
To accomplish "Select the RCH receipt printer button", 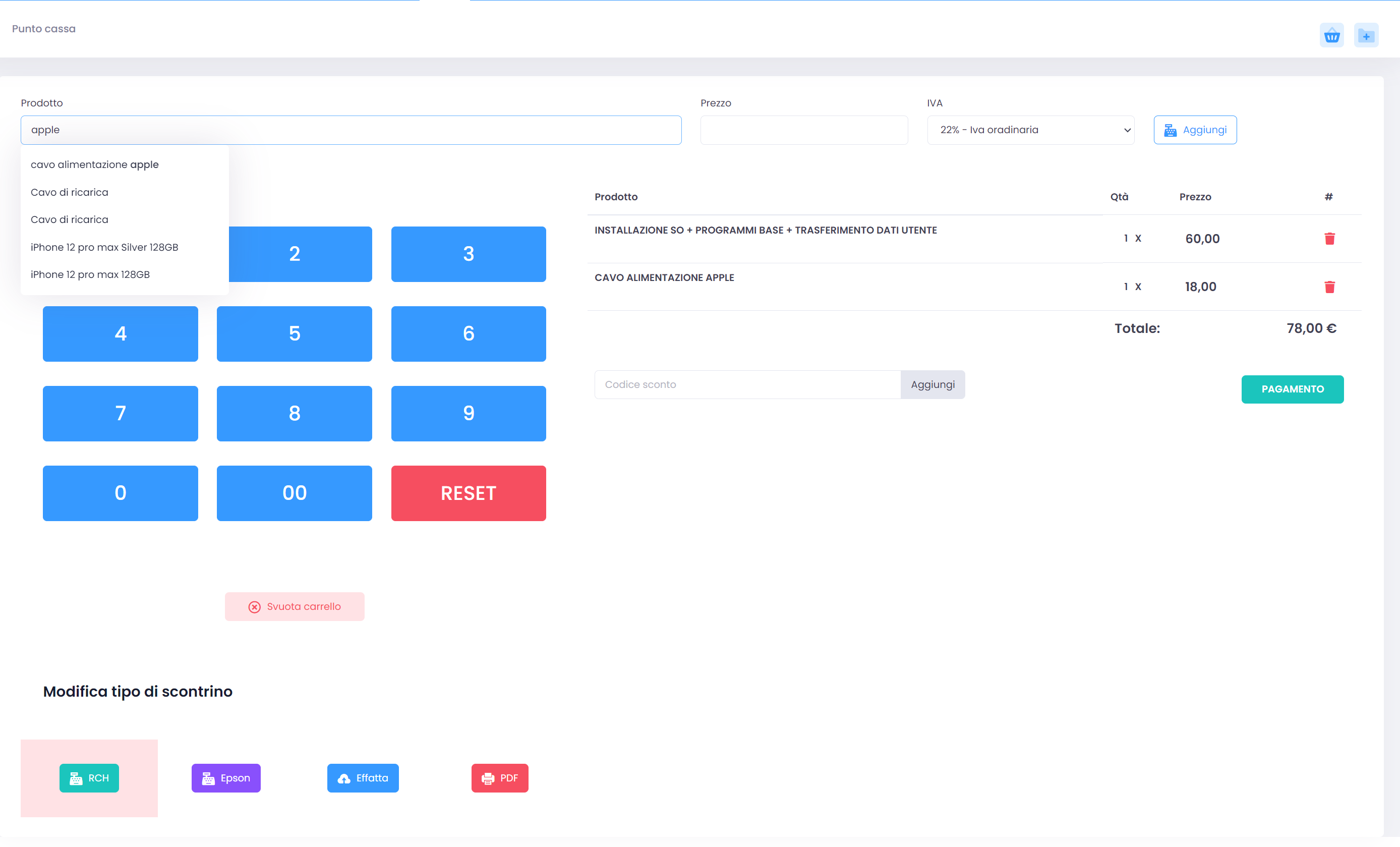I will pyautogui.click(x=89, y=778).
